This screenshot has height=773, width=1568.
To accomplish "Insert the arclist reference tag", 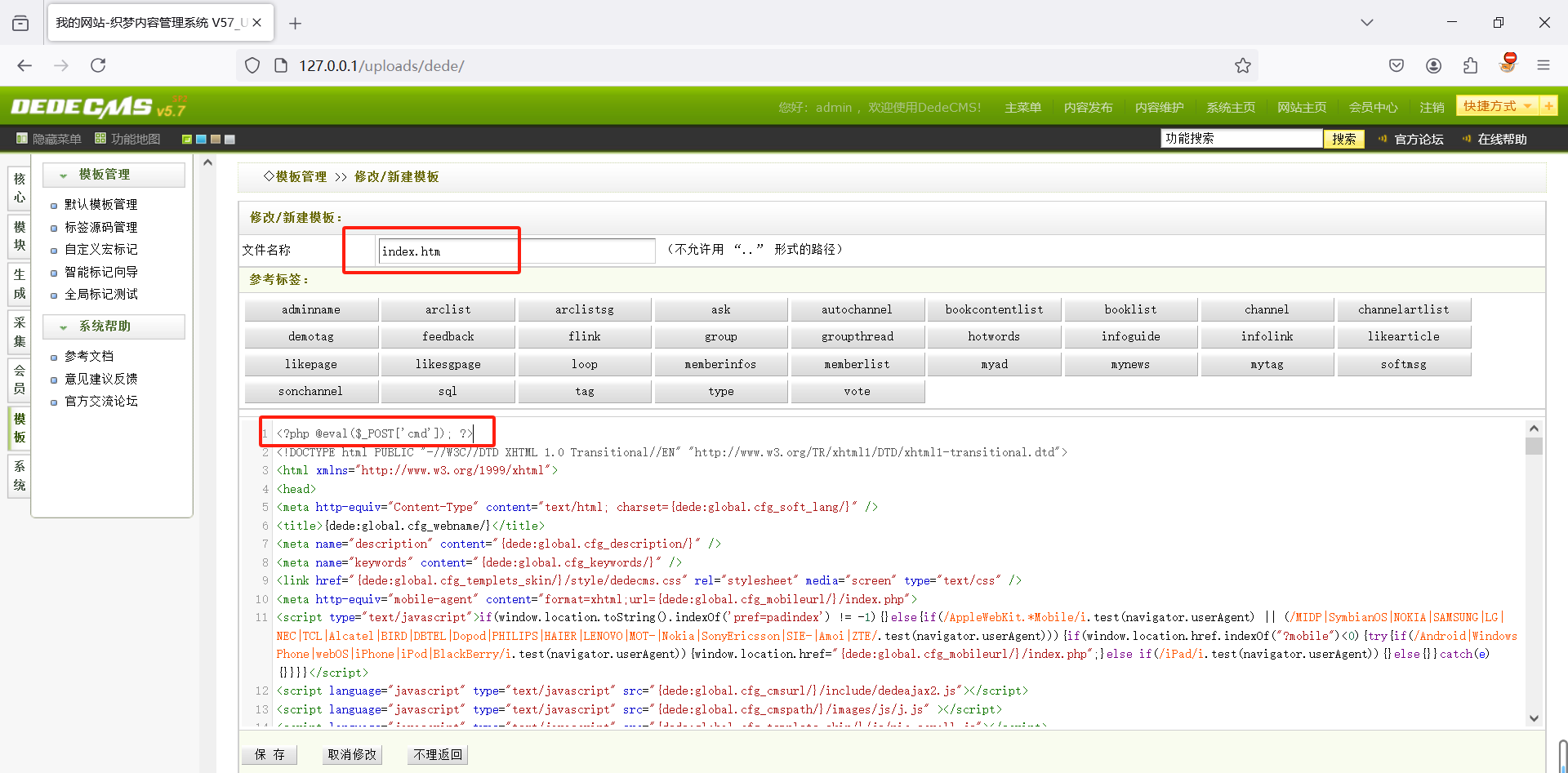I will (448, 309).
